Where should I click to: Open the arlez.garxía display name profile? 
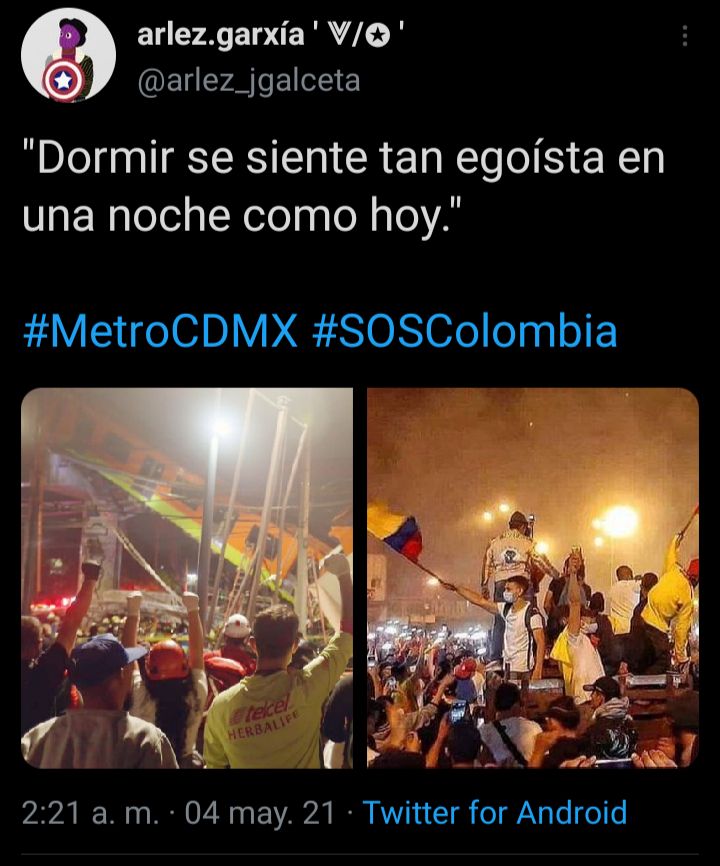click(x=220, y=36)
